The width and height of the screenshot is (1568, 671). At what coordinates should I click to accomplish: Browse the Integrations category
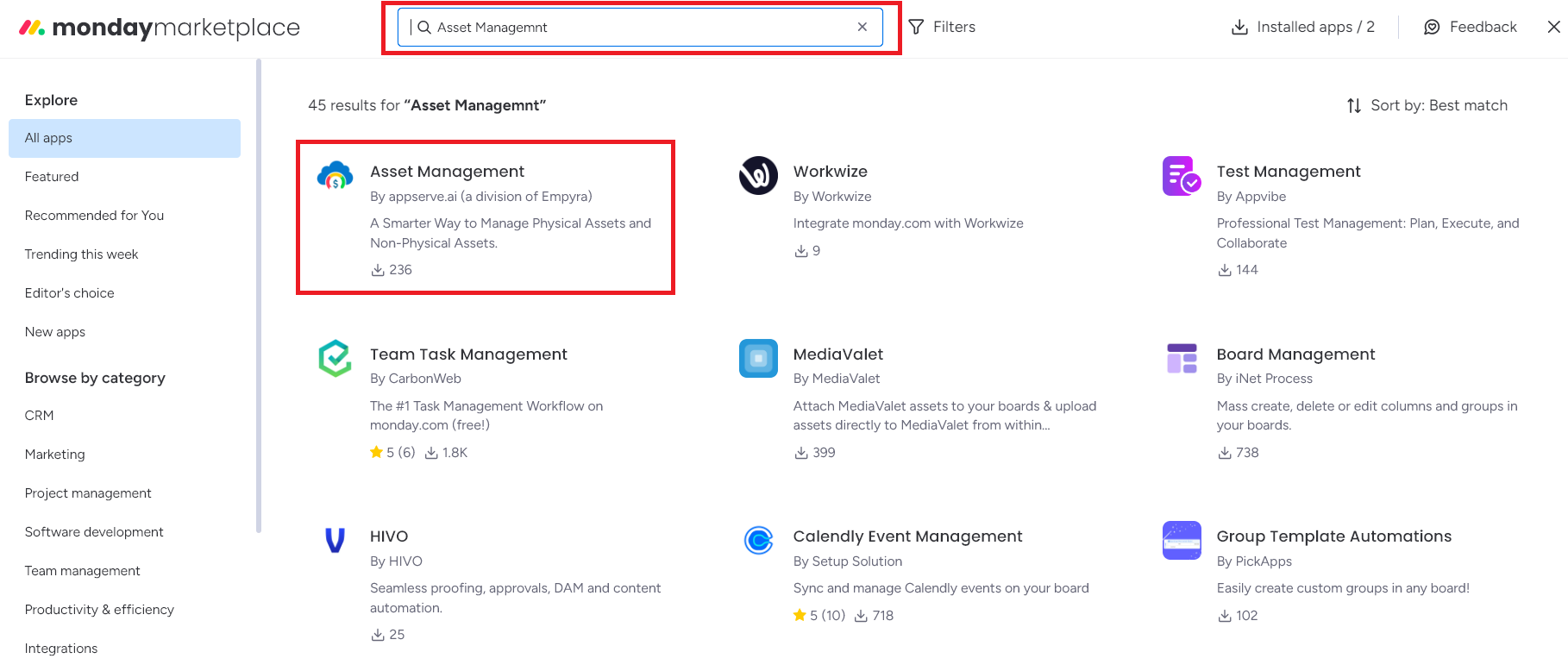coord(60,649)
